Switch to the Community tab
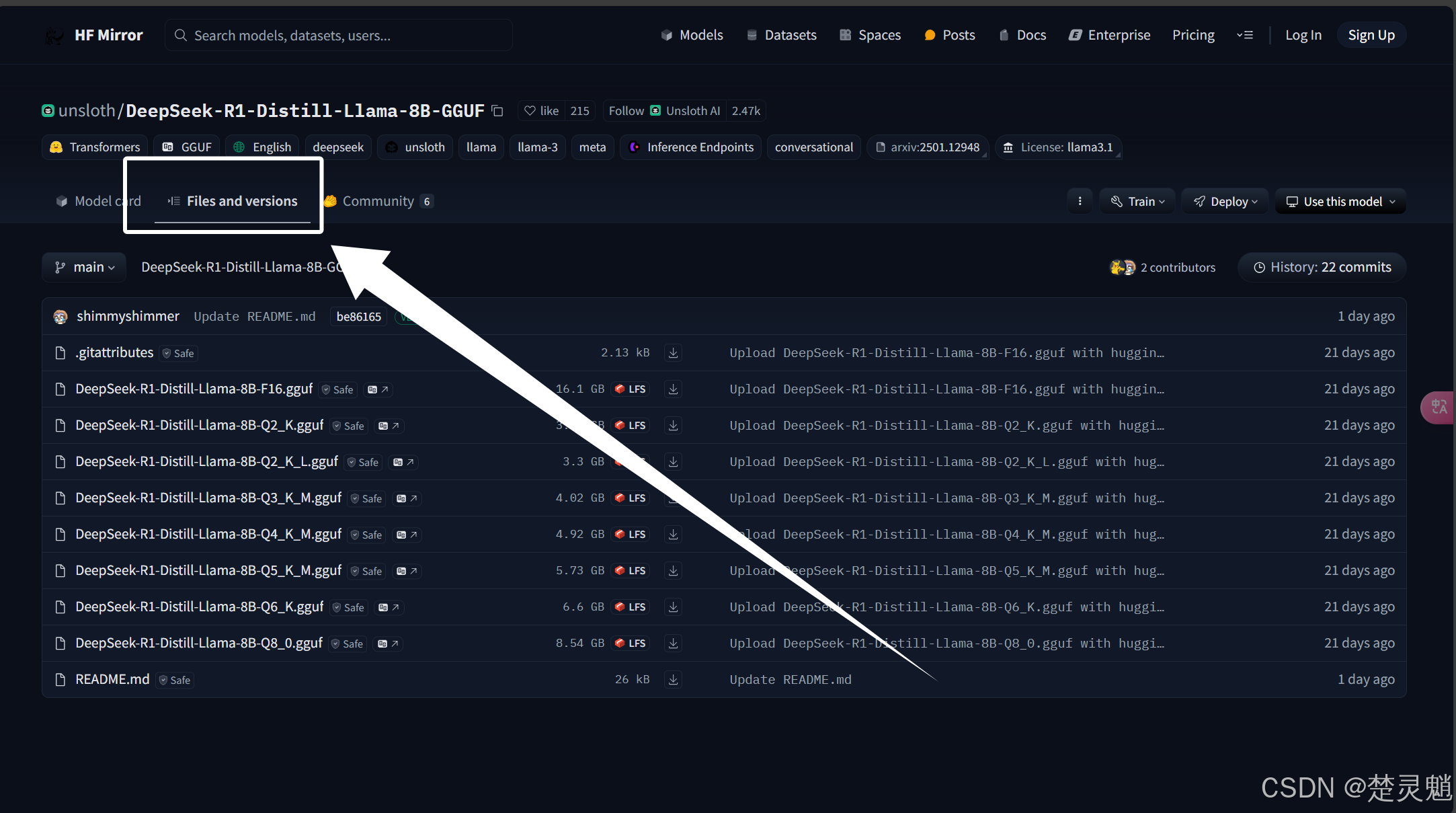 378,201
